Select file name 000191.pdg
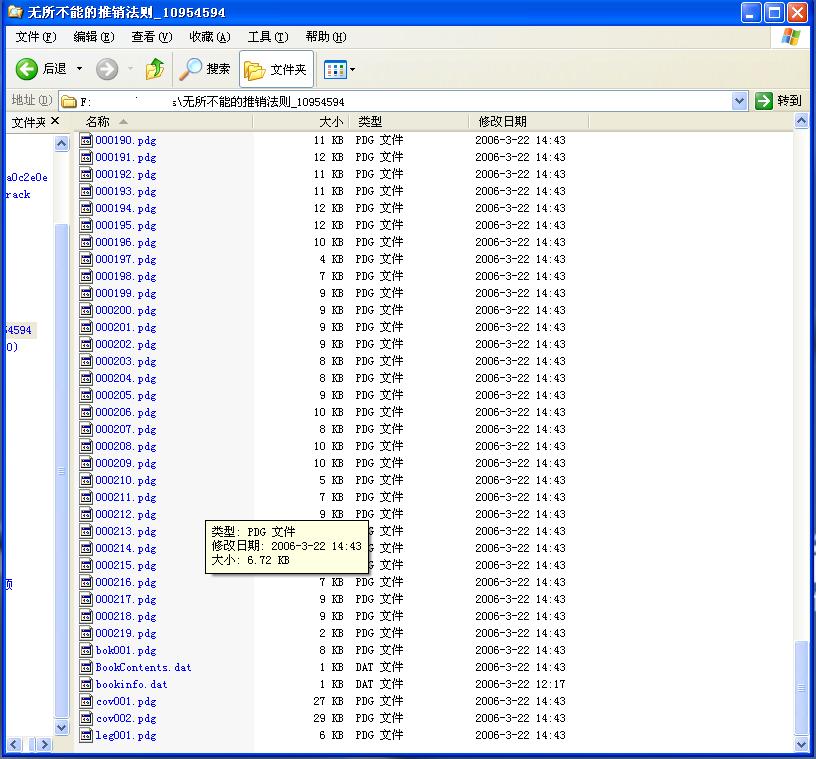Screen dimensions: 816x759 coord(126,157)
